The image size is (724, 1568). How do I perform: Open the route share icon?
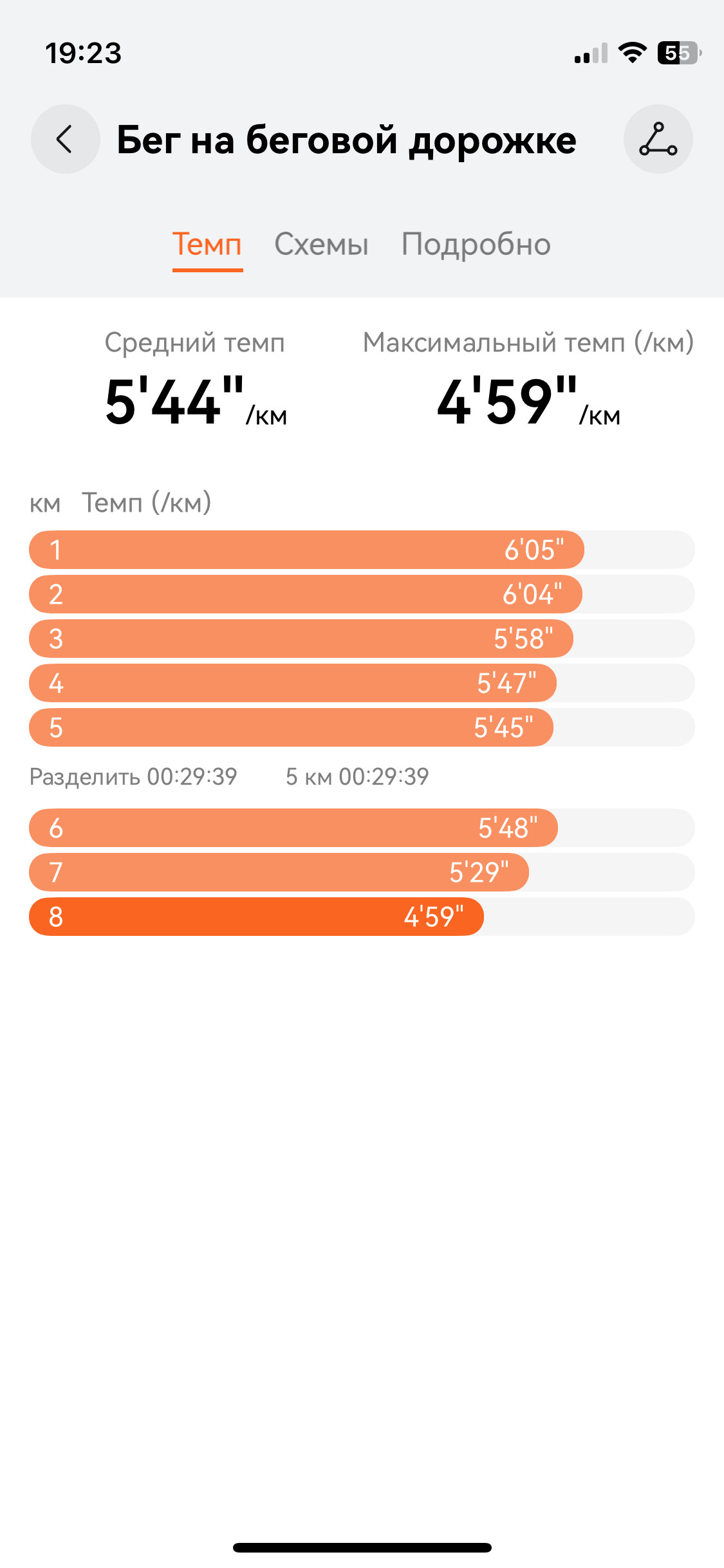tap(658, 139)
